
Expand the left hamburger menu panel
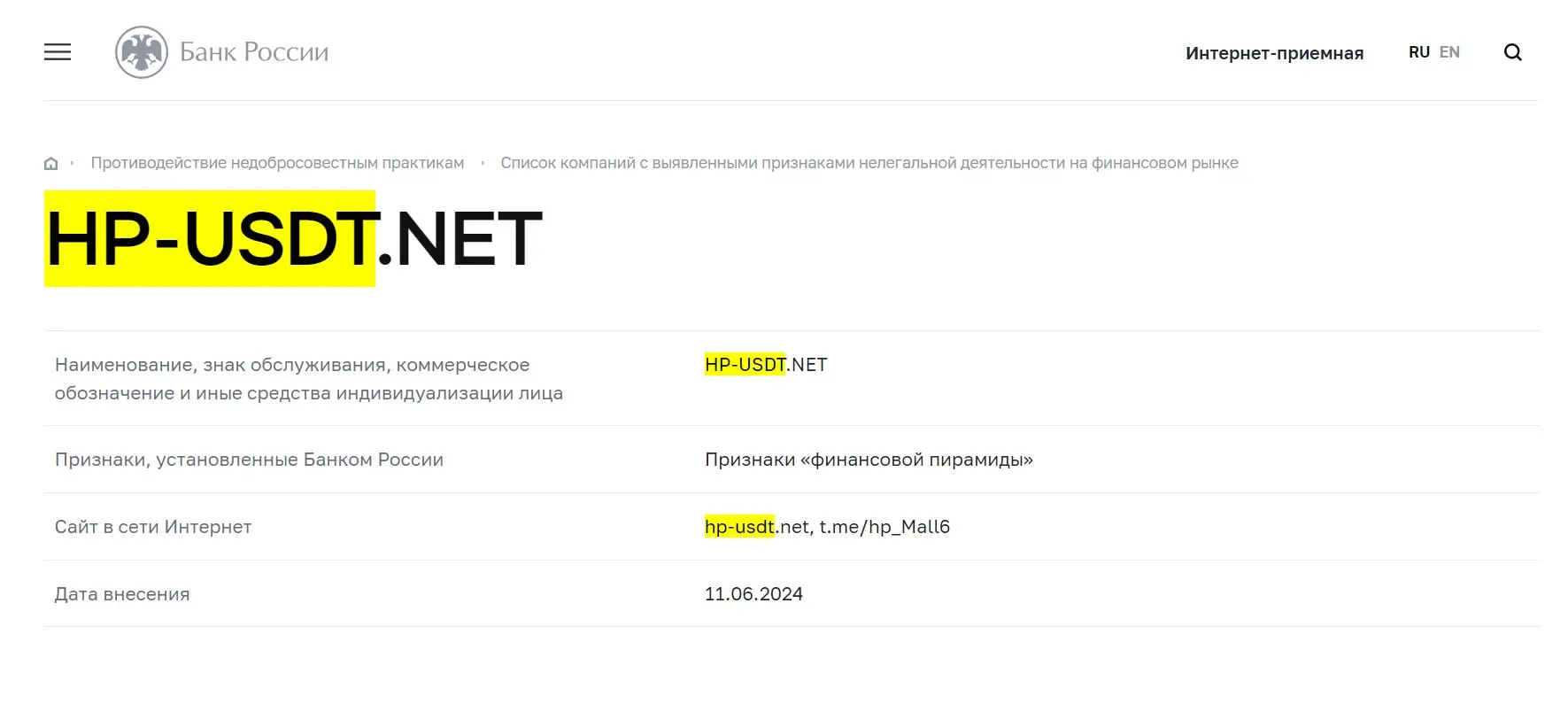tap(57, 52)
